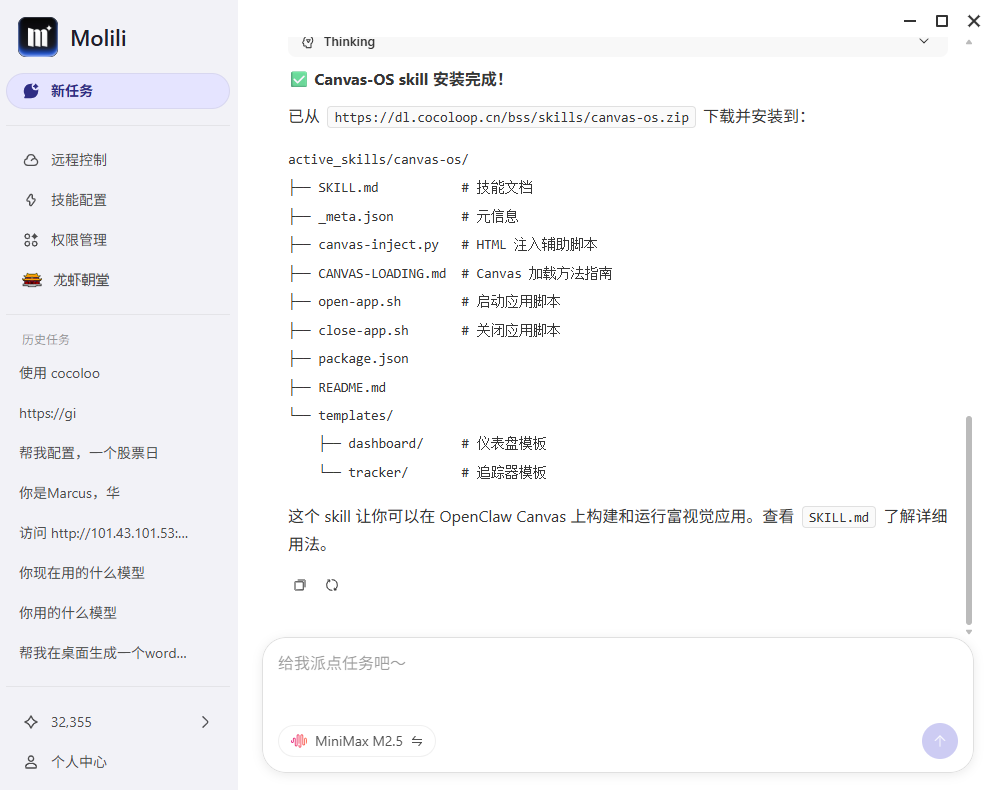Click the Molili logo icon
The width and height of the screenshot is (993, 790).
pyautogui.click(x=38, y=38)
